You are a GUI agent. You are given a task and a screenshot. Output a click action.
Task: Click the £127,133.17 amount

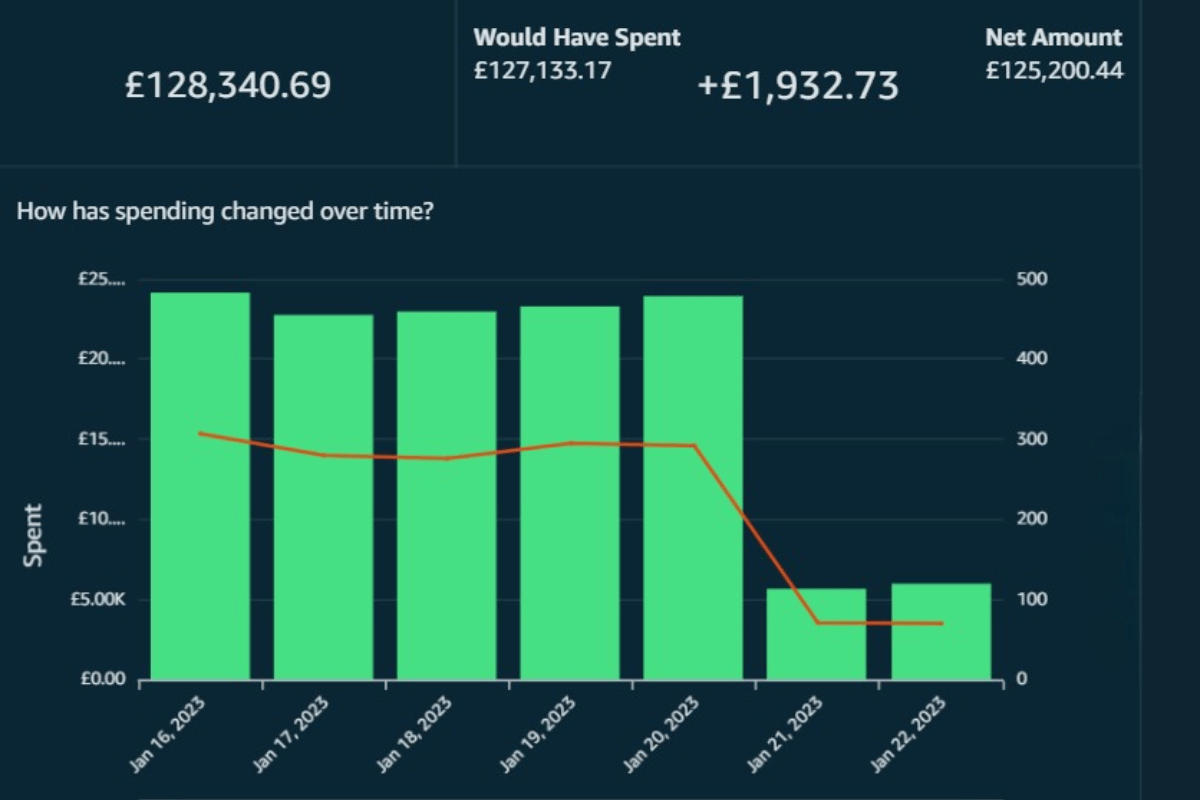click(x=543, y=70)
